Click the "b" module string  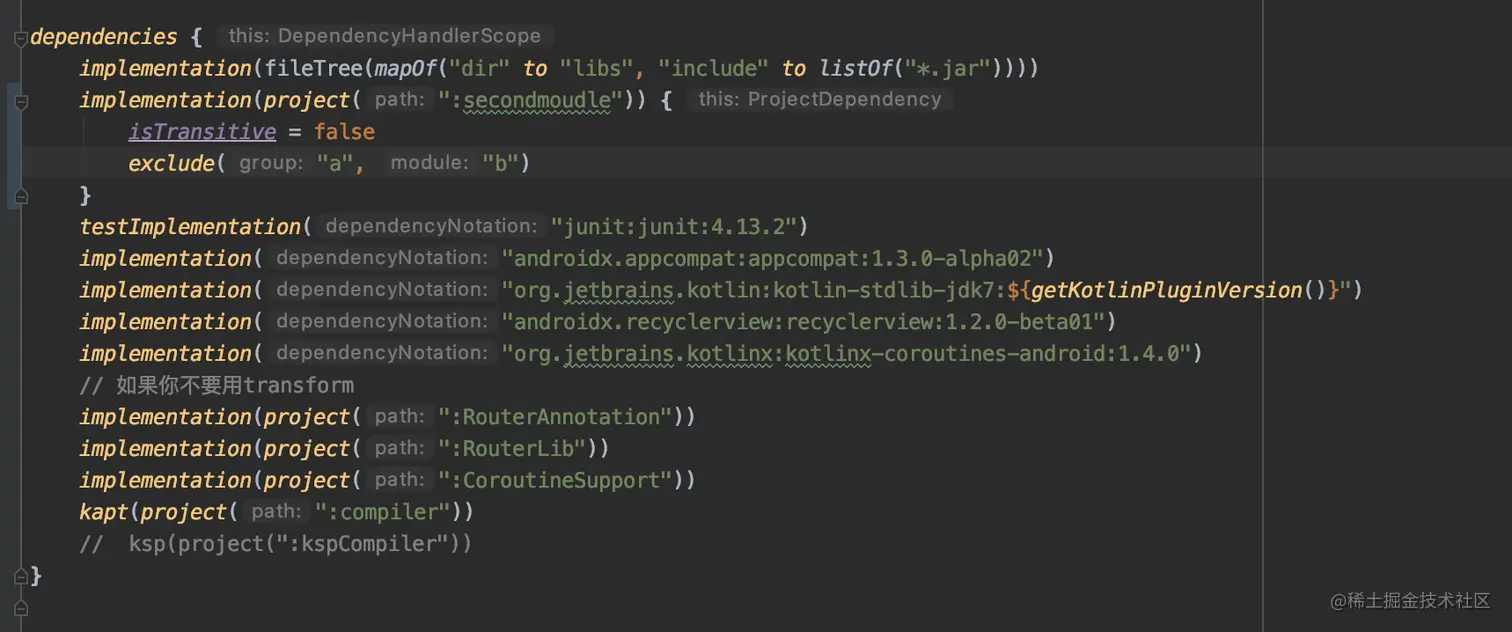point(500,163)
